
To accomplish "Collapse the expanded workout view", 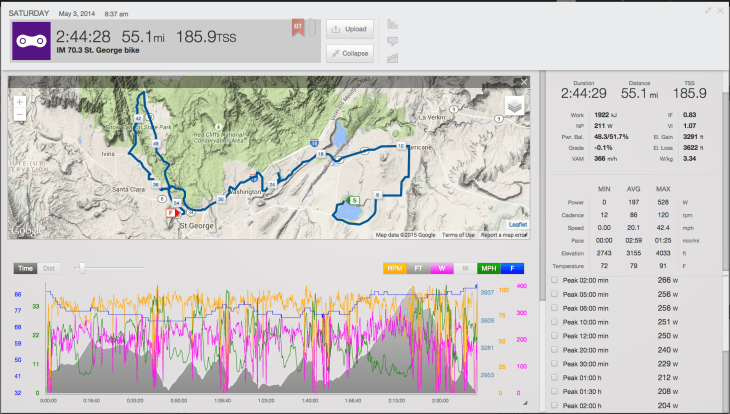I will pyautogui.click(x=352, y=54).
